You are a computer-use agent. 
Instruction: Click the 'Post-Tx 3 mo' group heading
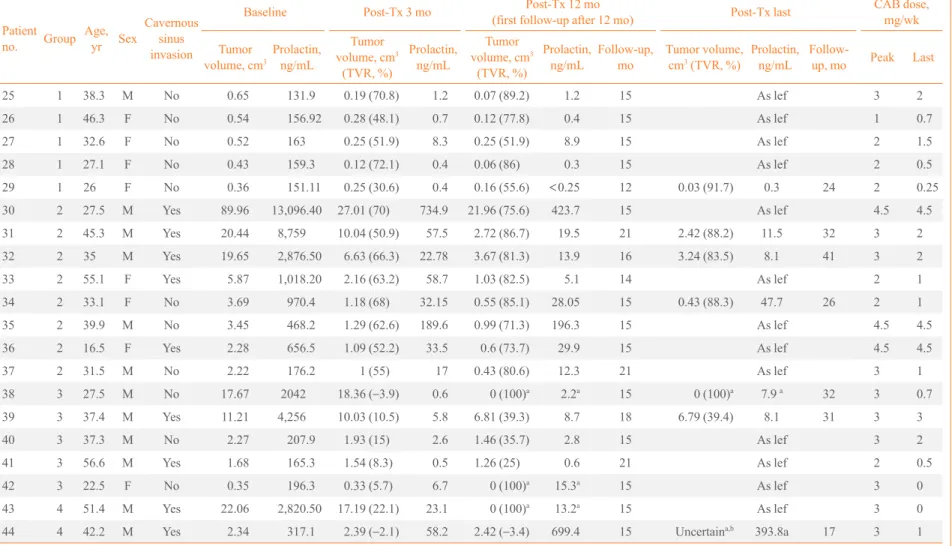click(397, 12)
